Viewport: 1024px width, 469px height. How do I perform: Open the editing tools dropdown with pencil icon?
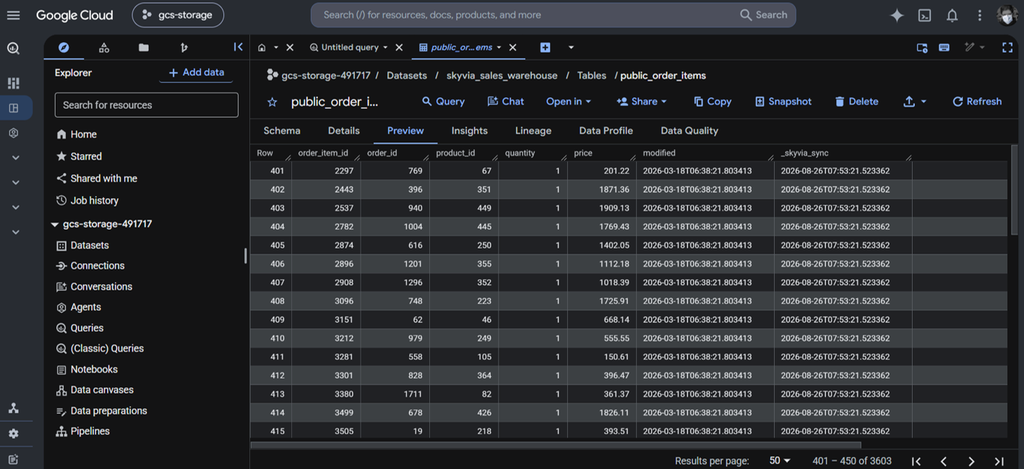[974, 47]
